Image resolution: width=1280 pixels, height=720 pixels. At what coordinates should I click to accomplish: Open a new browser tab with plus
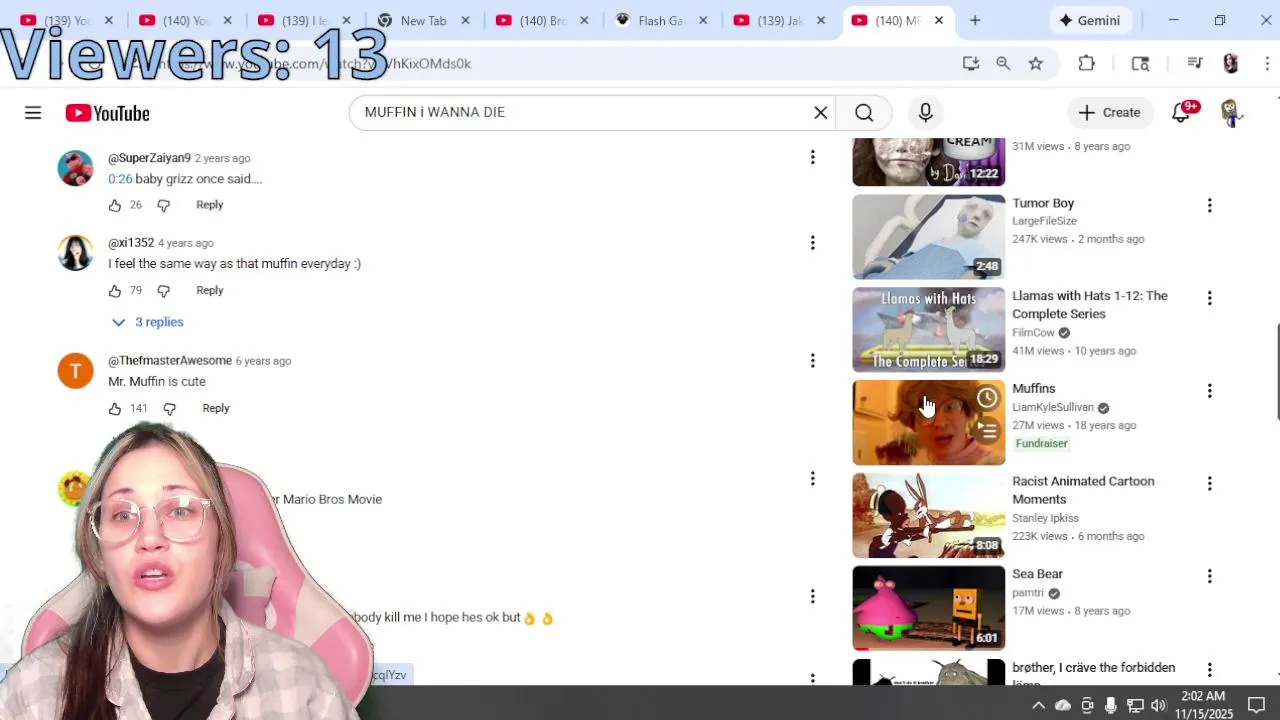click(975, 20)
